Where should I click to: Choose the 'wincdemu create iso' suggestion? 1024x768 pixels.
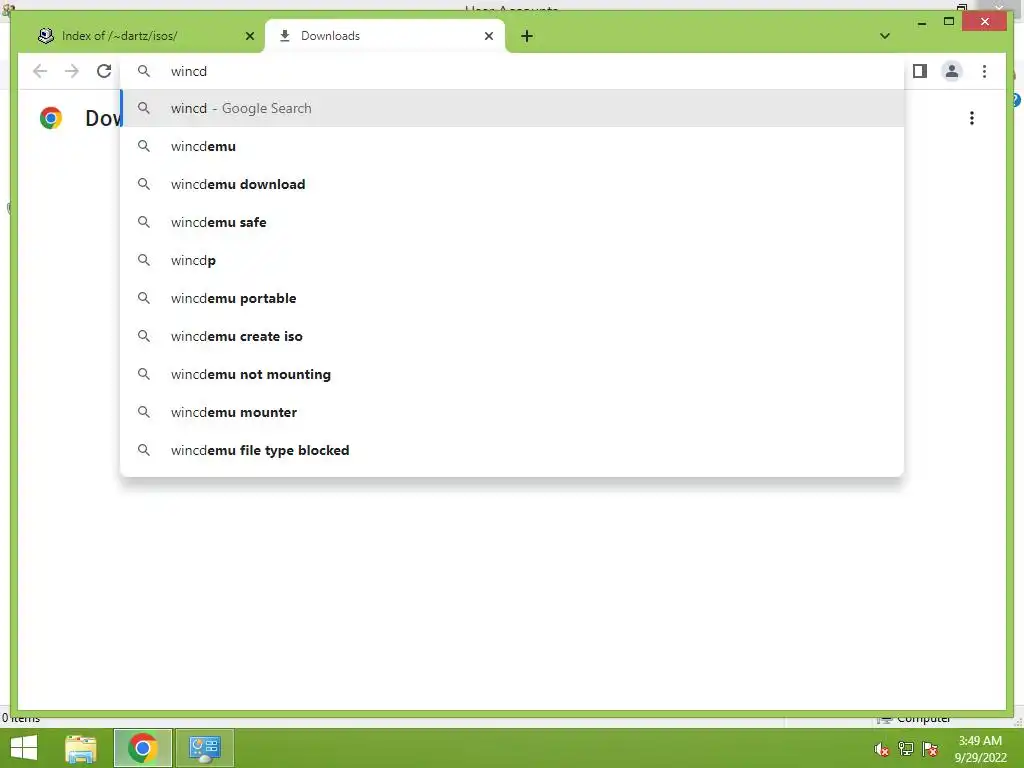click(512, 336)
